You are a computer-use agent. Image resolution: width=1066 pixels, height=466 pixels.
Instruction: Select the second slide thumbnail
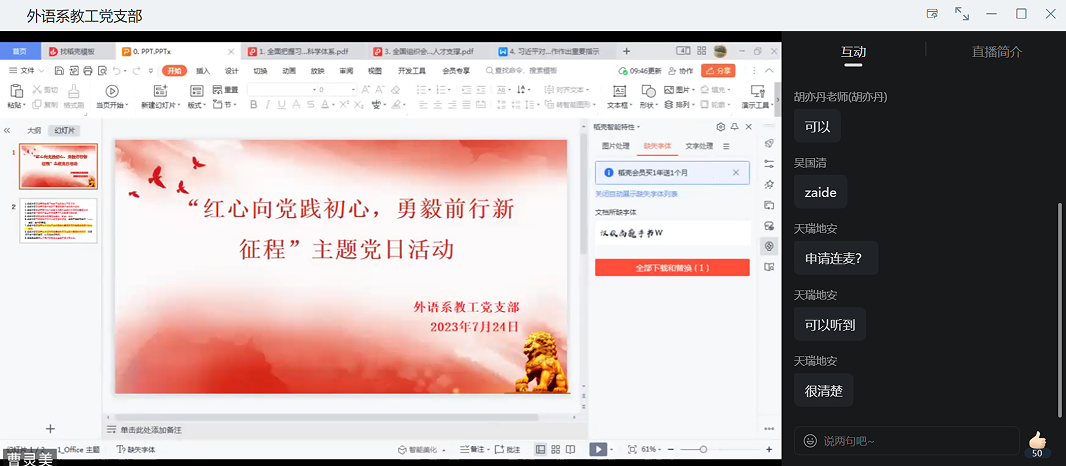pyautogui.click(x=59, y=220)
